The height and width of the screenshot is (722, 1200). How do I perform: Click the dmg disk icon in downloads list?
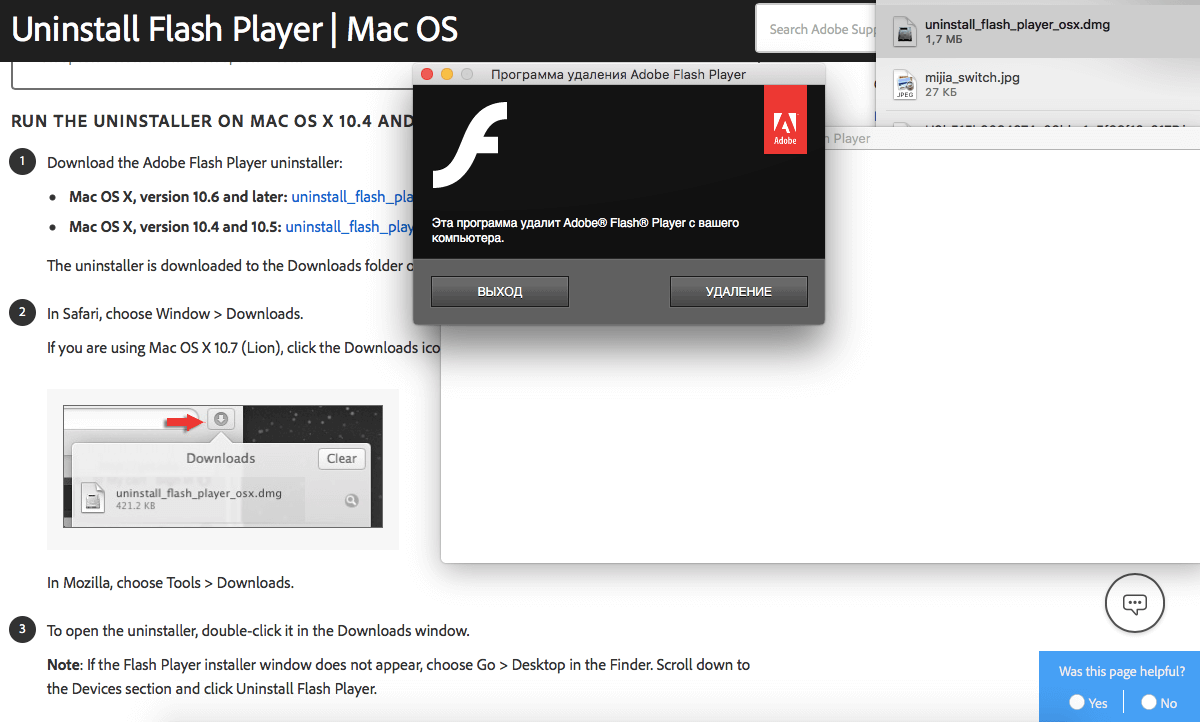[905, 31]
